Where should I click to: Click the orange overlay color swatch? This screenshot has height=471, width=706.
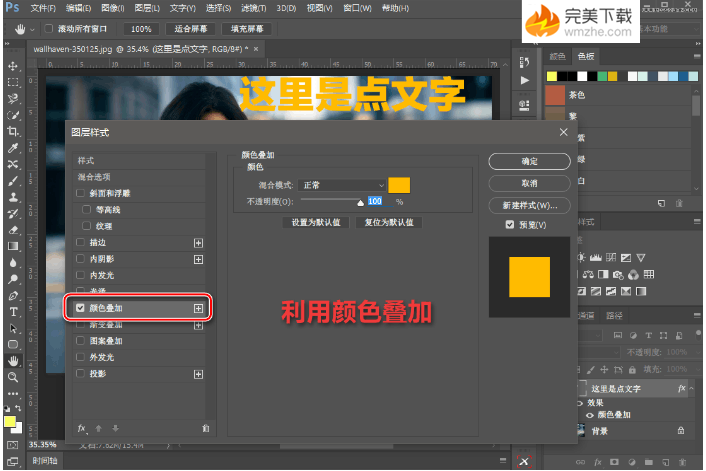pyautogui.click(x=399, y=185)
